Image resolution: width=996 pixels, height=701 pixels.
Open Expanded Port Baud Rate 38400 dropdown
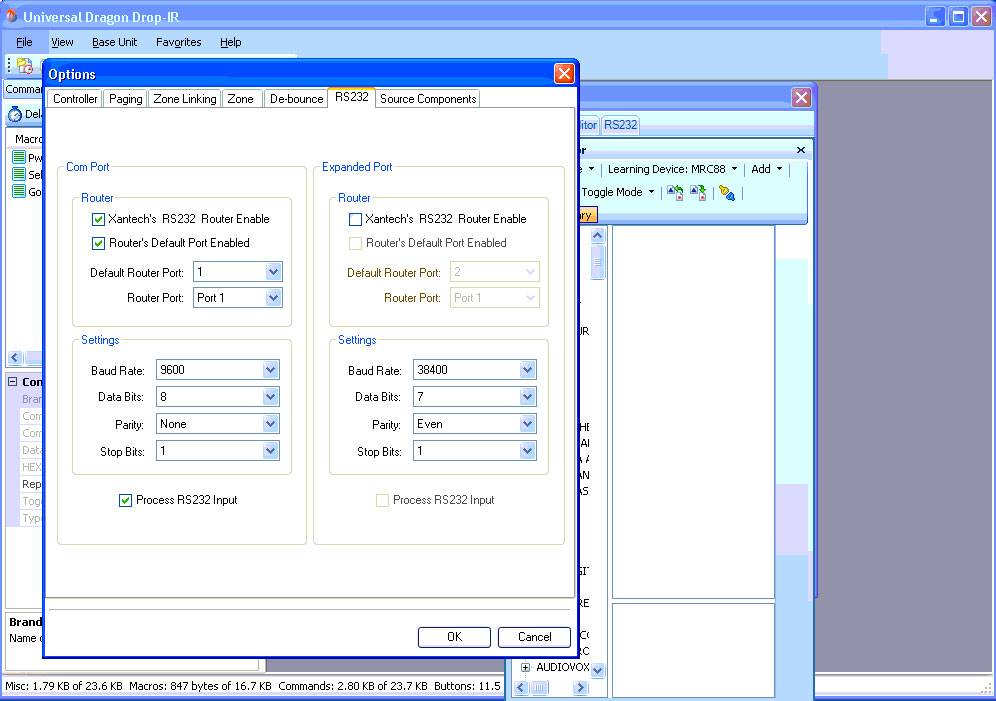click(527, 370)
